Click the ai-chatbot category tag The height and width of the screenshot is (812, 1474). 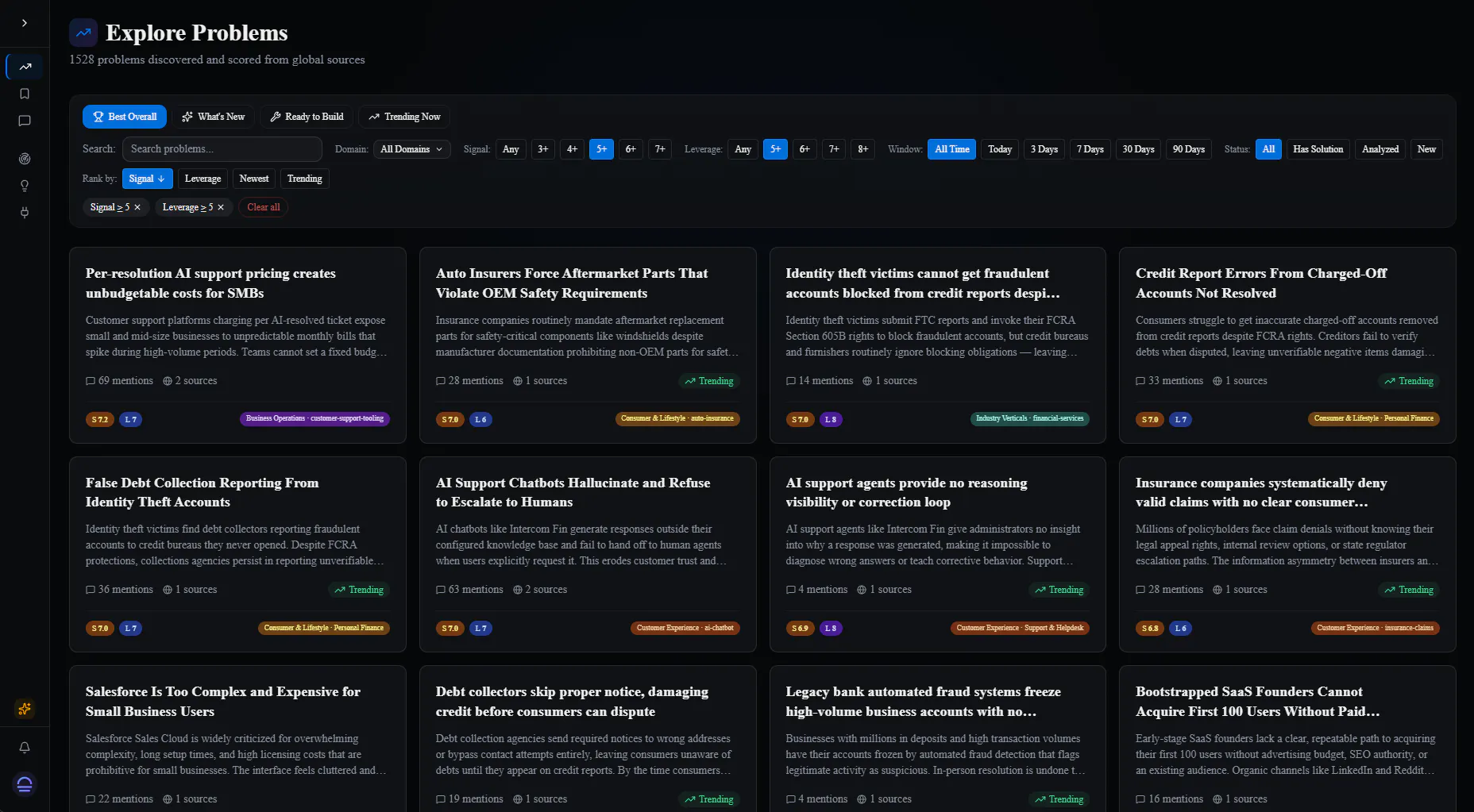pyautogui.click(x=685, y=628)
